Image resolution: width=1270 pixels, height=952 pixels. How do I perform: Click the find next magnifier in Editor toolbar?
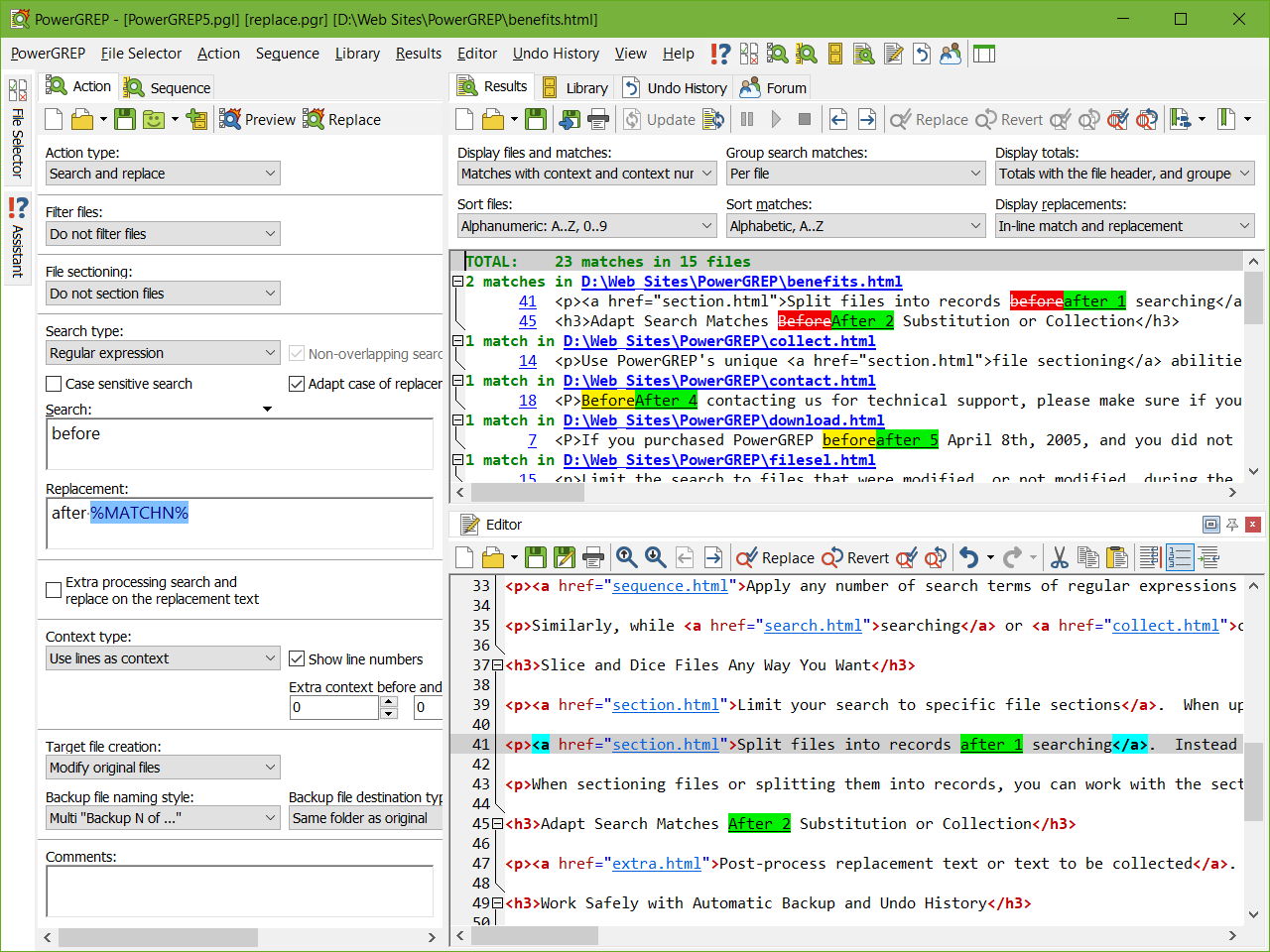coord(655,557)
